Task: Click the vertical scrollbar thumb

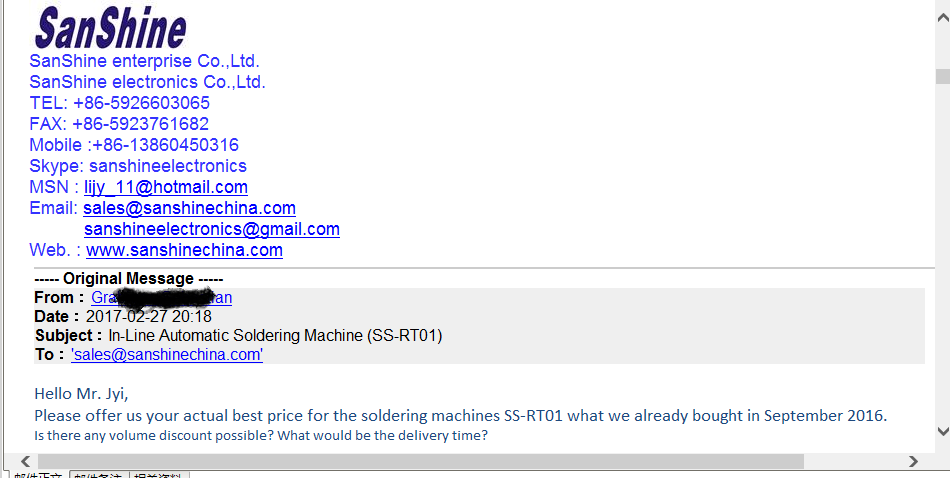Action: pyautogui.click(x=943, y=76)
